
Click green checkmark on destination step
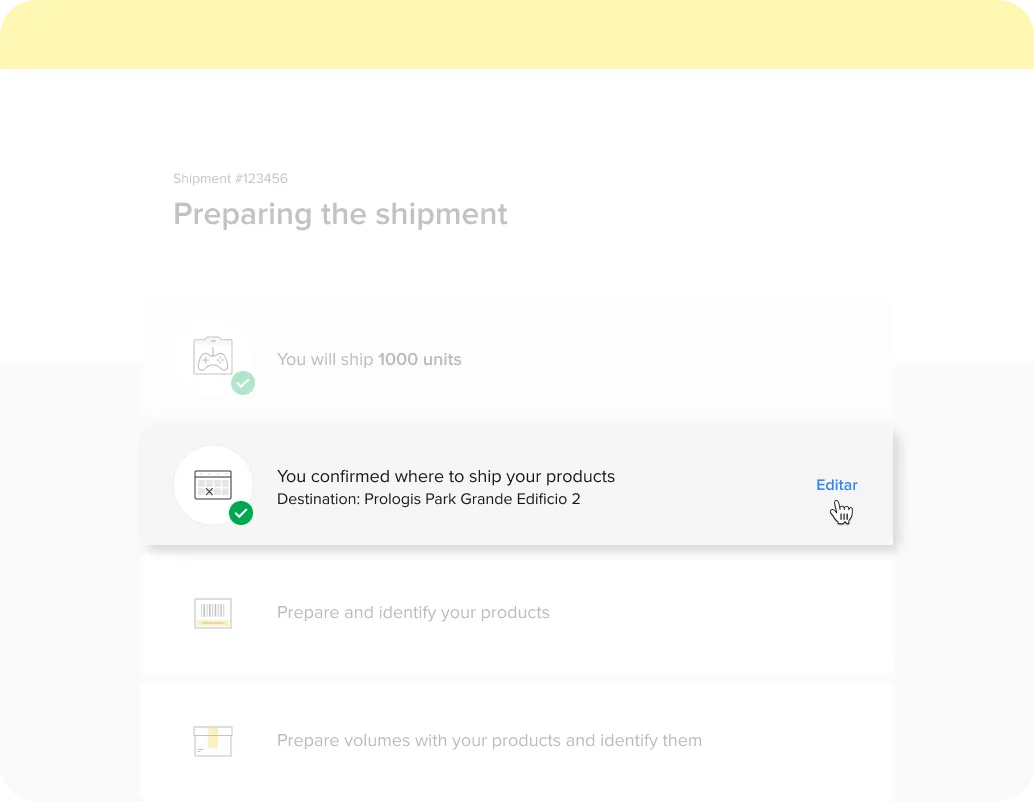click(241, 513)
